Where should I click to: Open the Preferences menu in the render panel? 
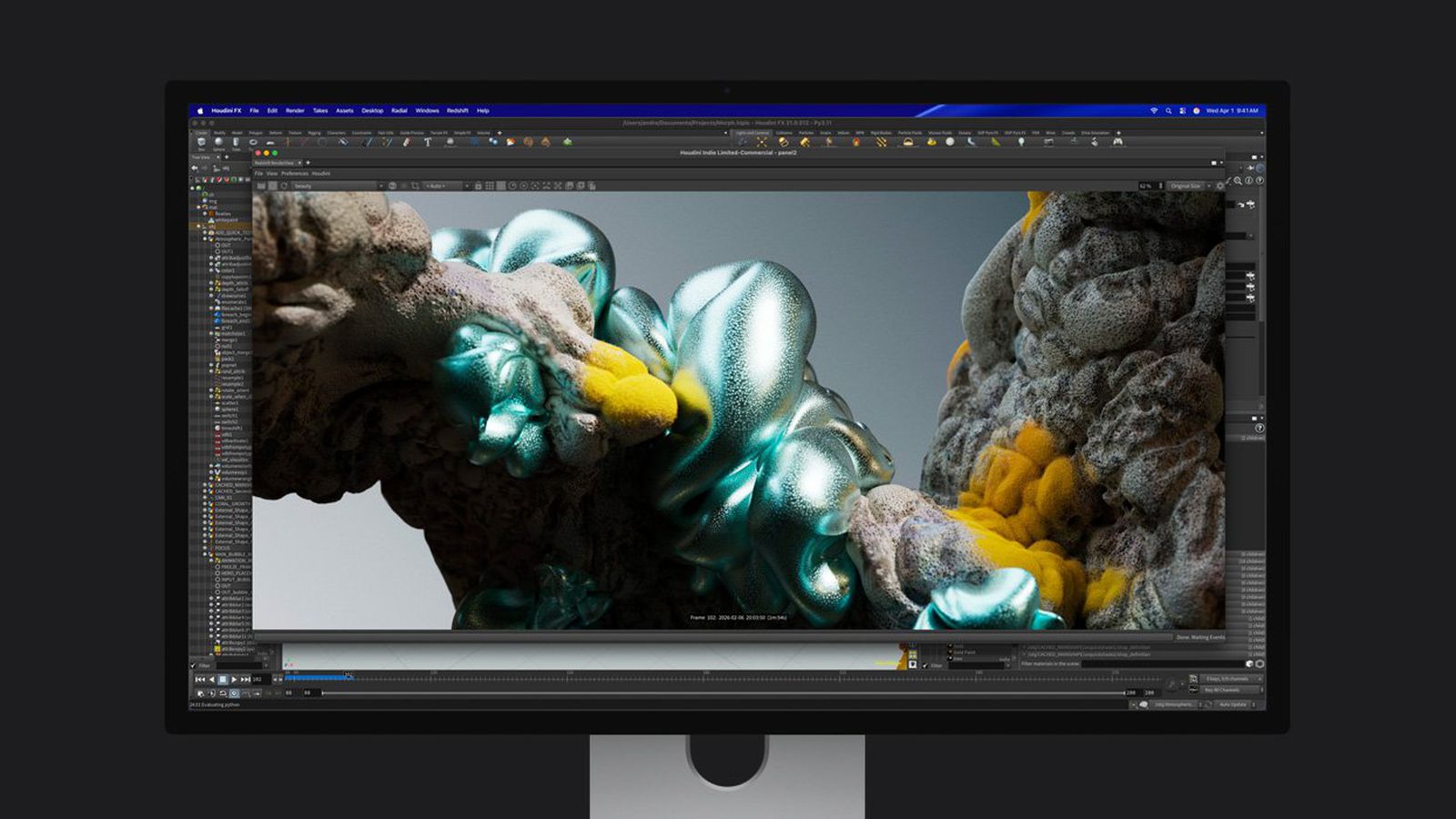click(294, 174)
